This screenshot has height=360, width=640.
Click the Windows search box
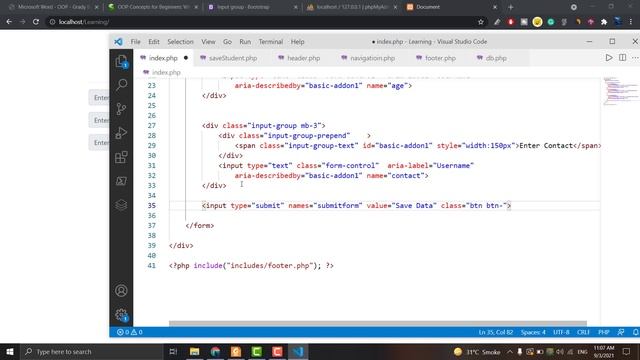click(92, 351)
